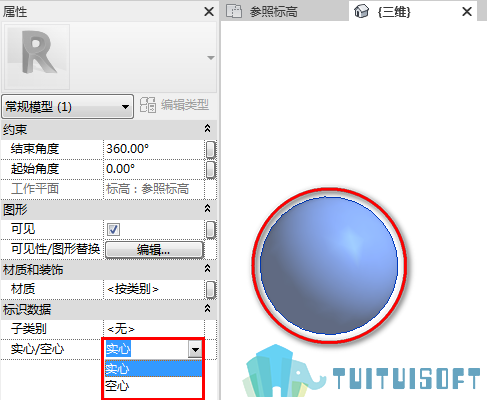This screenshot has width=487, height=400.
Task: Click the 起始角度 parameter label
Action: point(35,169)
